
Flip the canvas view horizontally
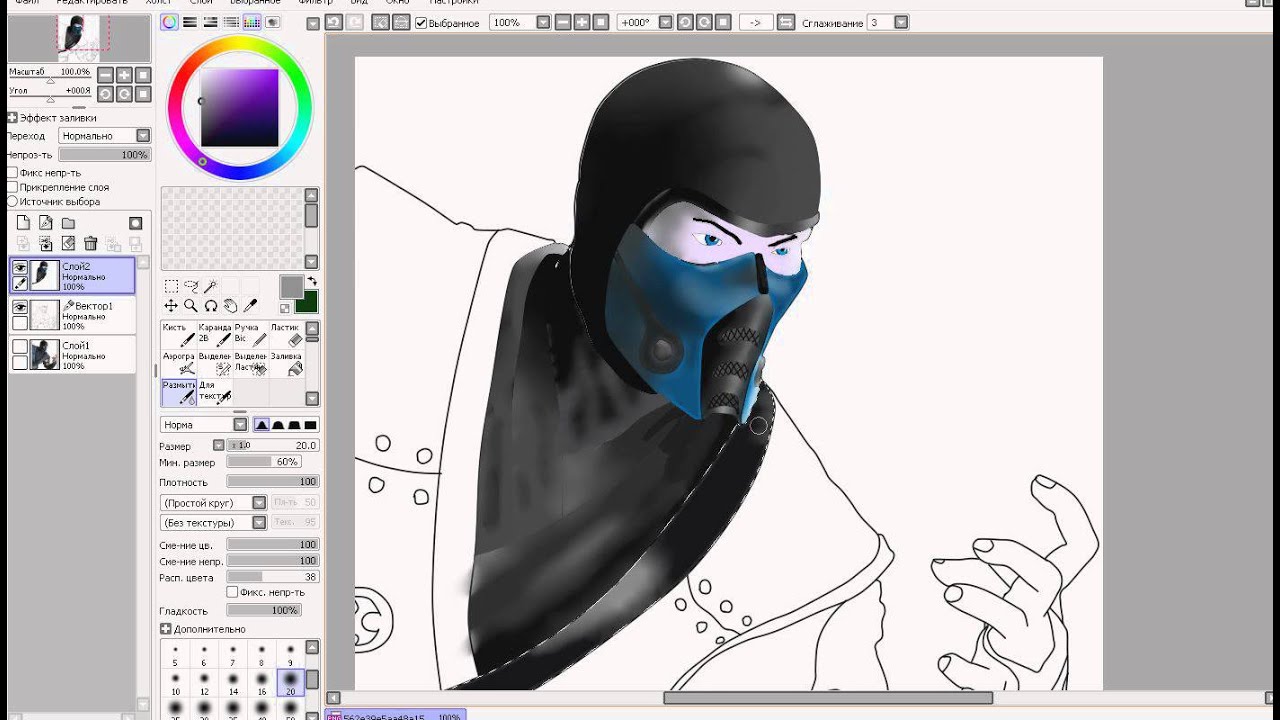click(786, 22)
